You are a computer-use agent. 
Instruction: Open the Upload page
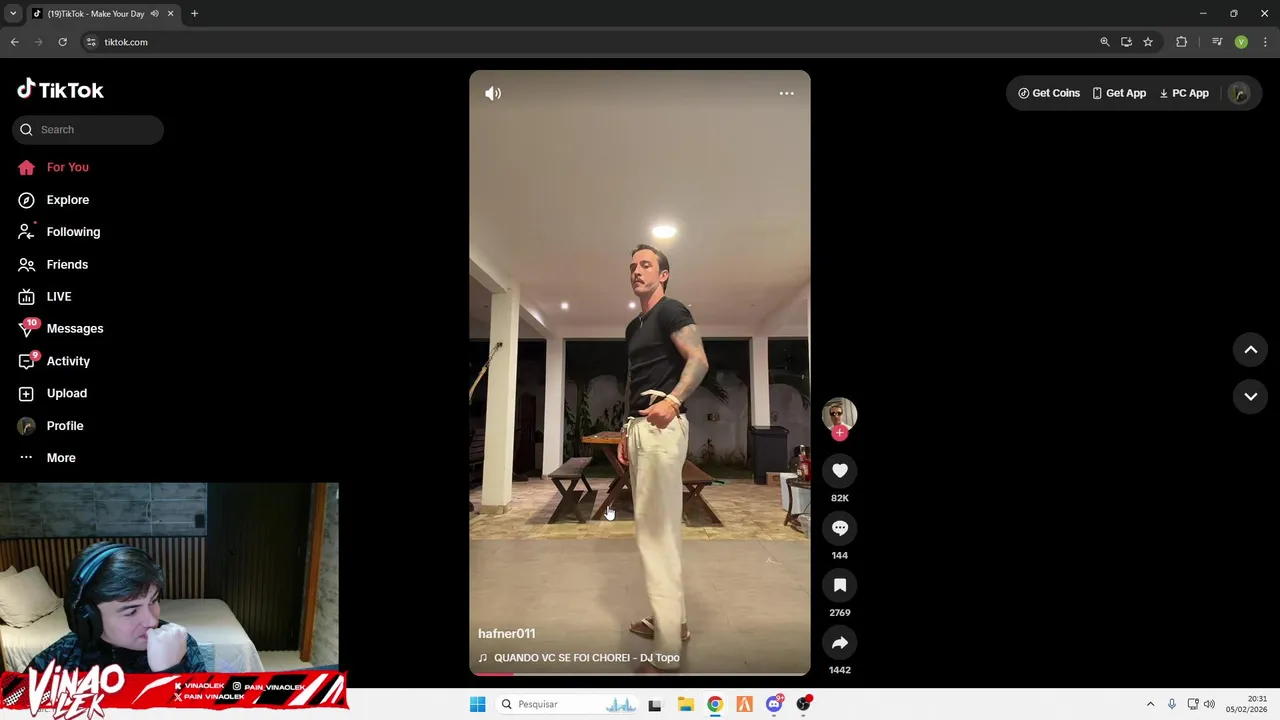(53, 393)
